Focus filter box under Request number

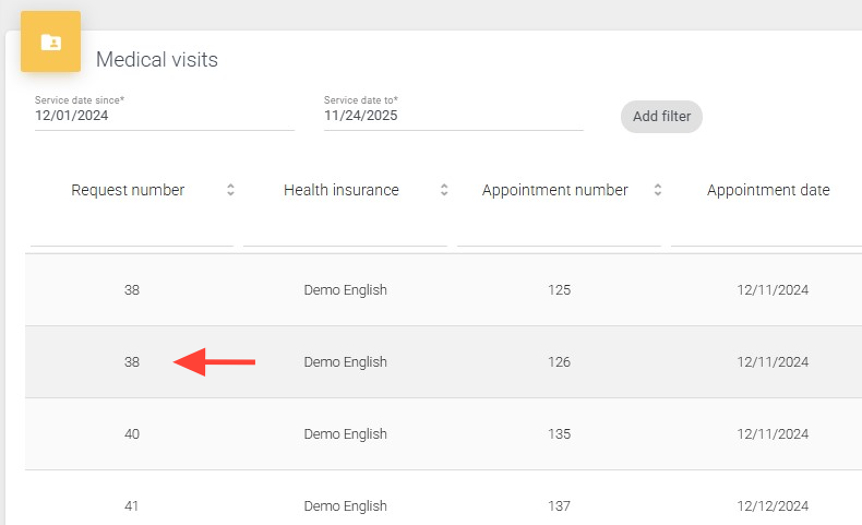pos(132,233)
